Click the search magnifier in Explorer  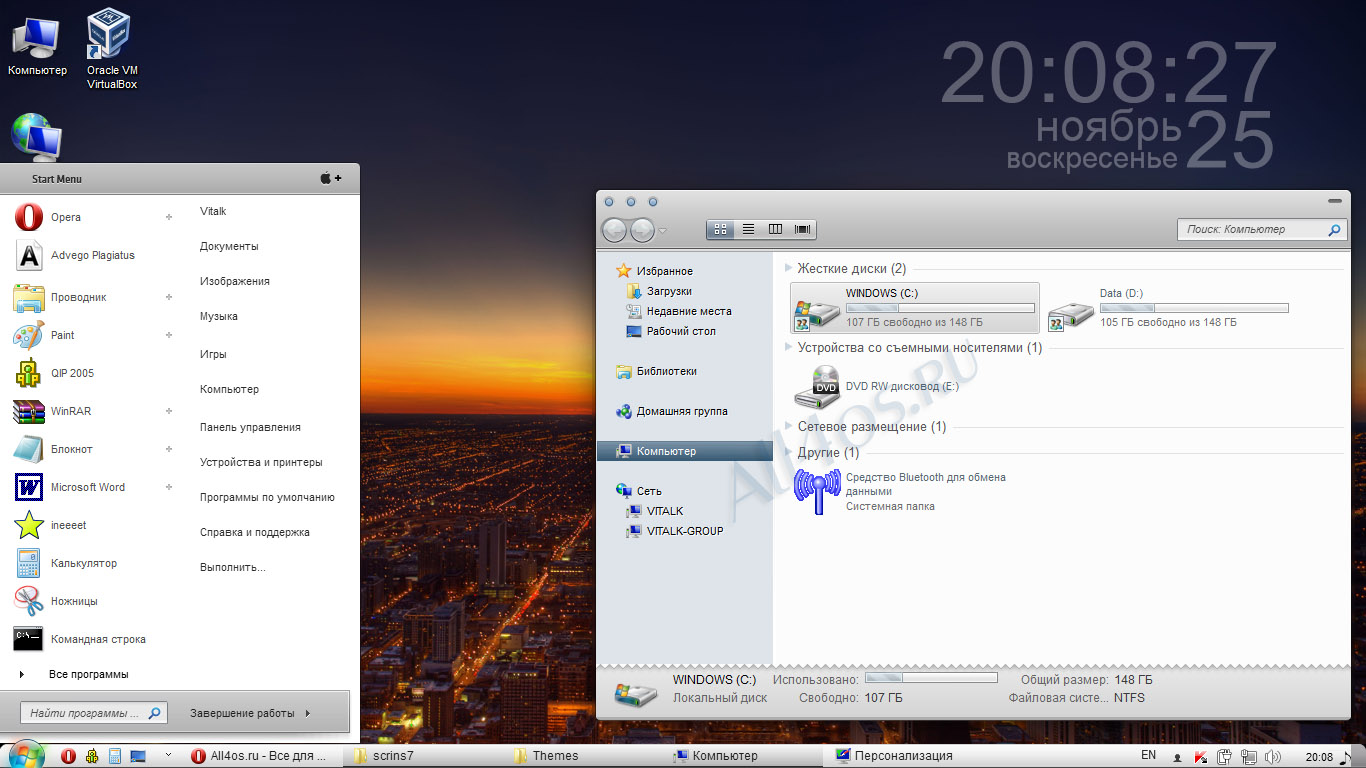[x=1334, y=229]
